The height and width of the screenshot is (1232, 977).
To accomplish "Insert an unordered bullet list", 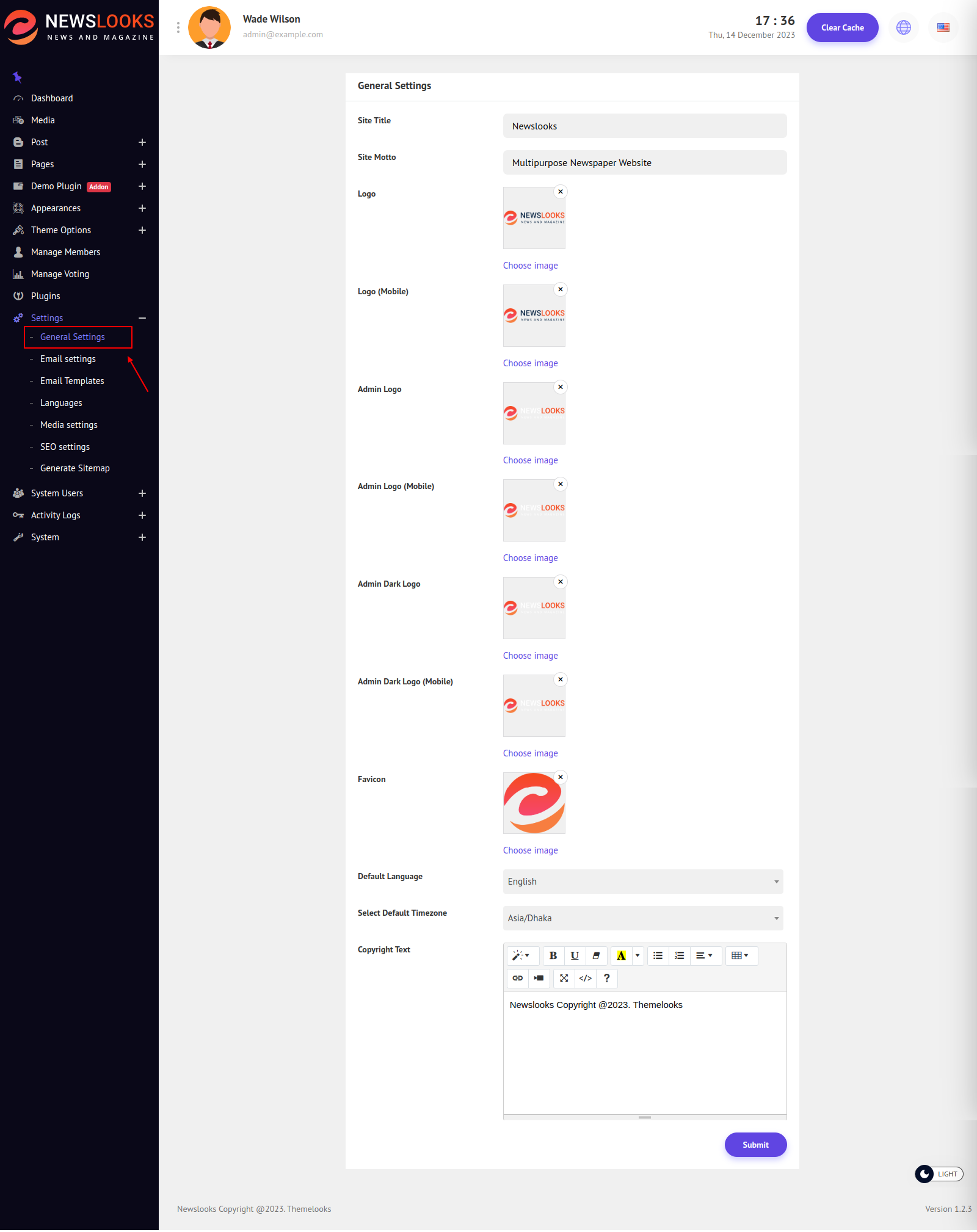I will click(x=658, y=955).
